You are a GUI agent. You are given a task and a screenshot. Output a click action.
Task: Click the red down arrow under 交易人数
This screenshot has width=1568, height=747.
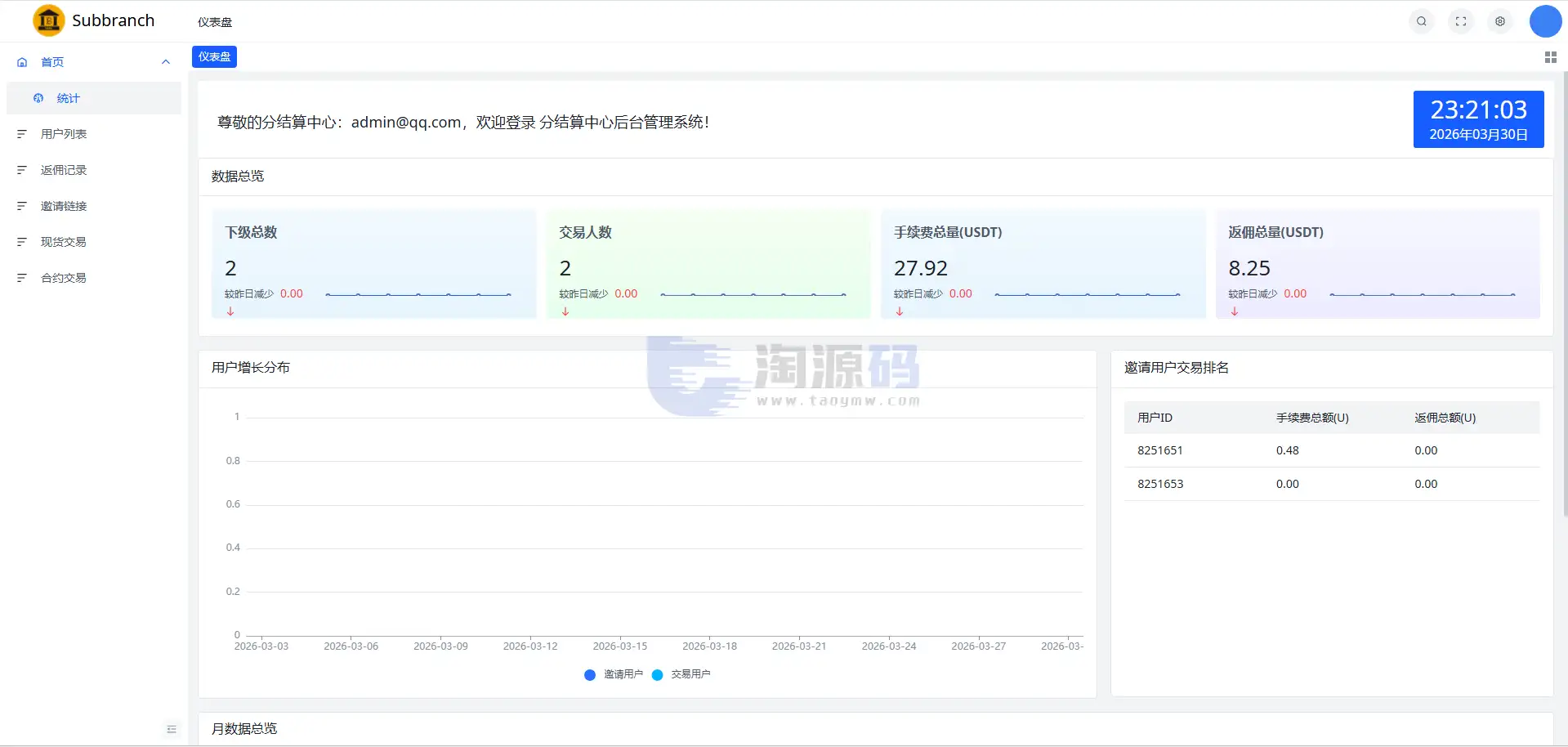coord(565,311)
